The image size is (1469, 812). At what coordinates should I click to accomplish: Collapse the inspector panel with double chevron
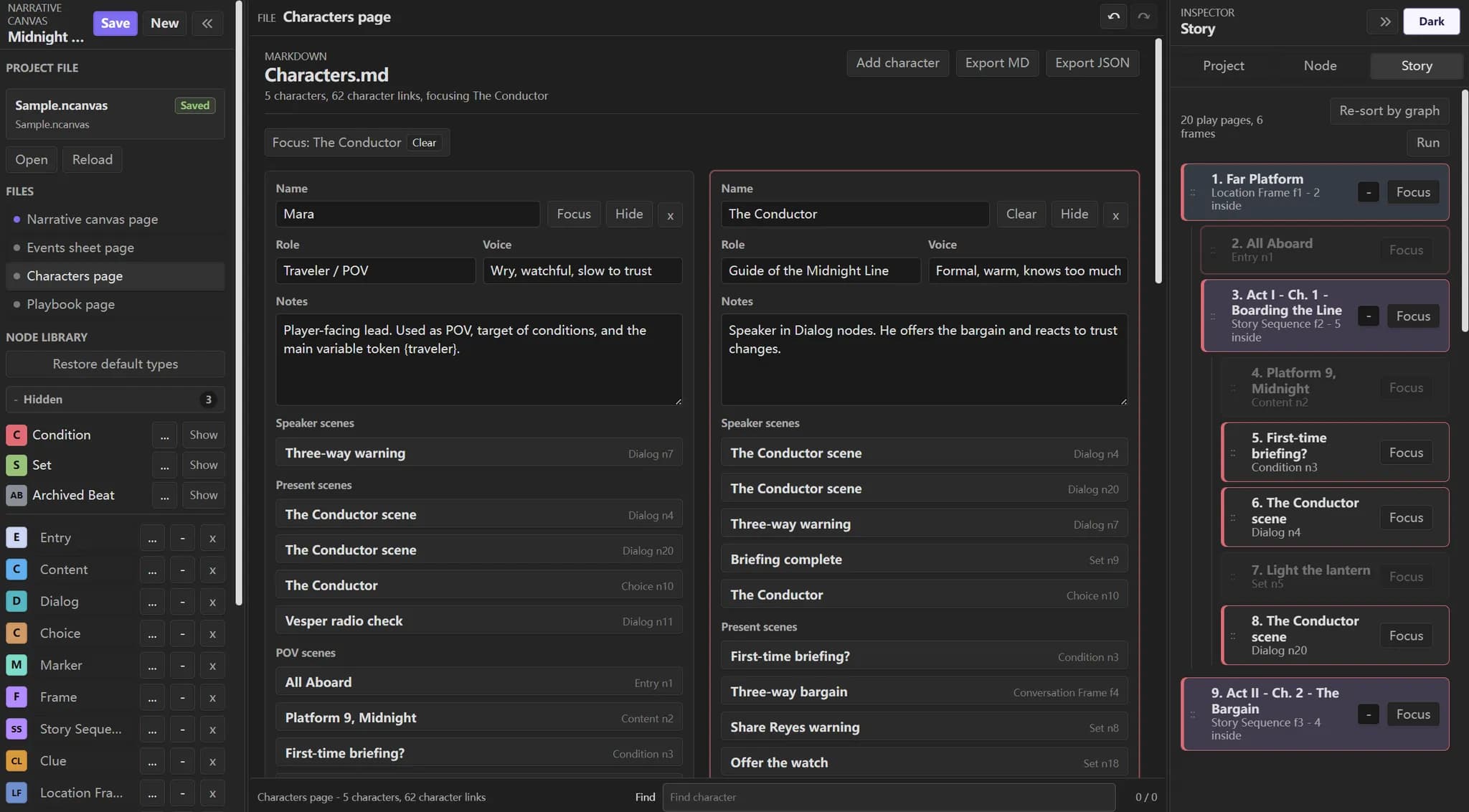point(1384,22)
